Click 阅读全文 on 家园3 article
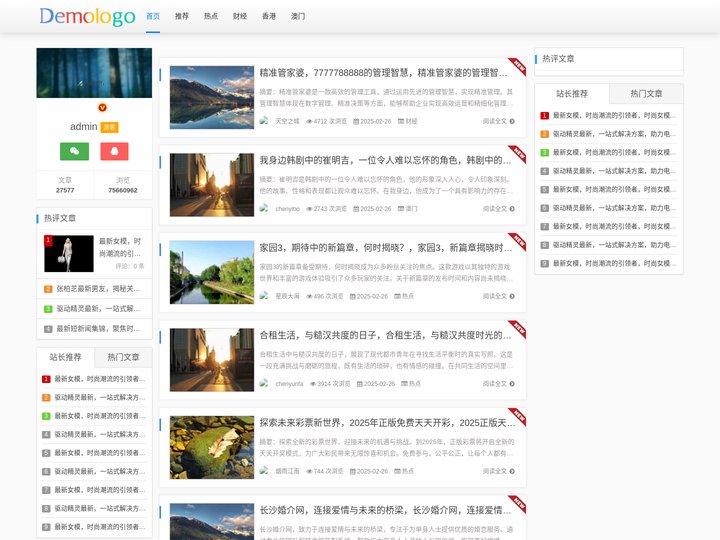720x540 pixels. tap(498, 296)
